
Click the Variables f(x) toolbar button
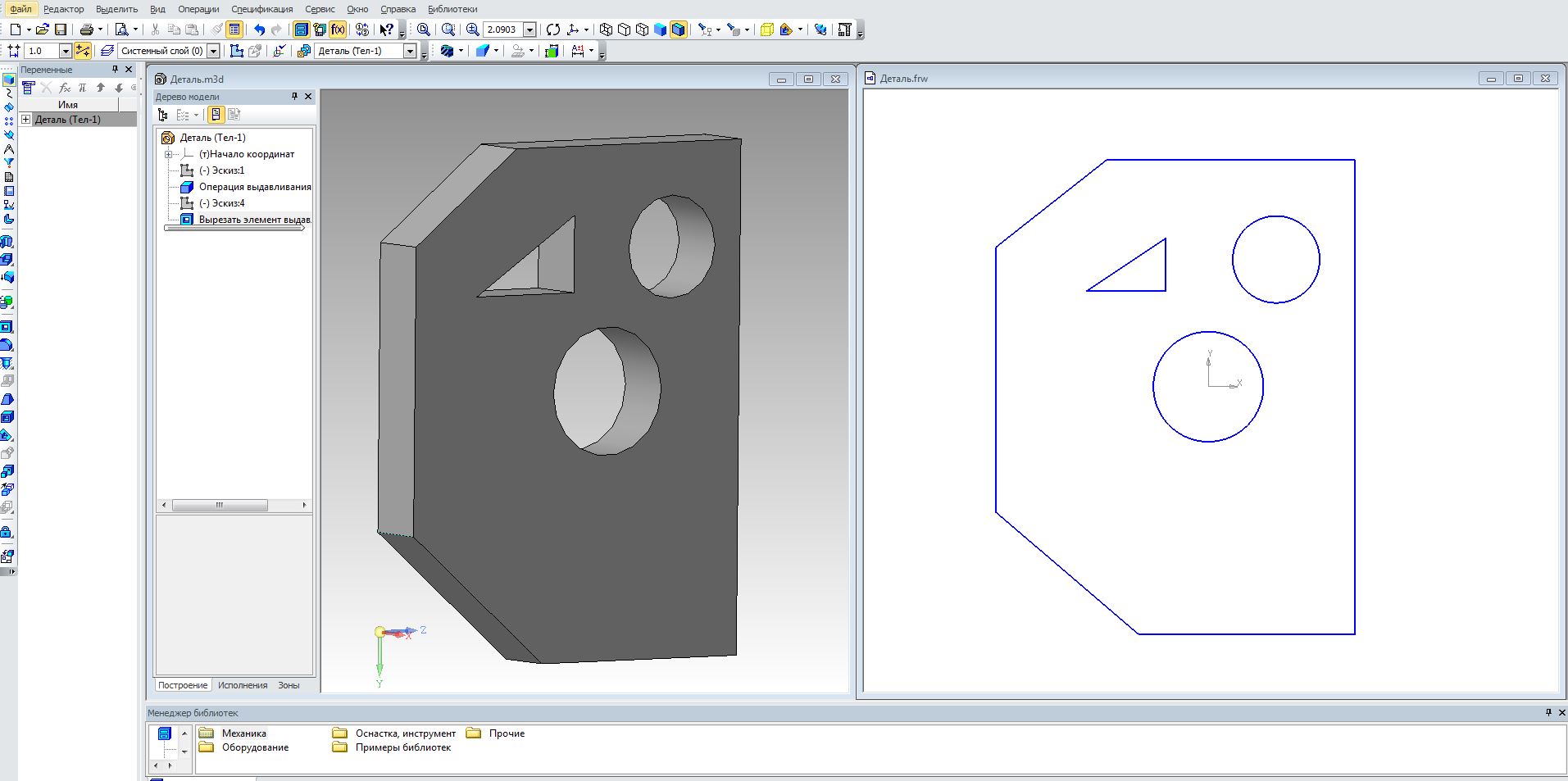338,30
